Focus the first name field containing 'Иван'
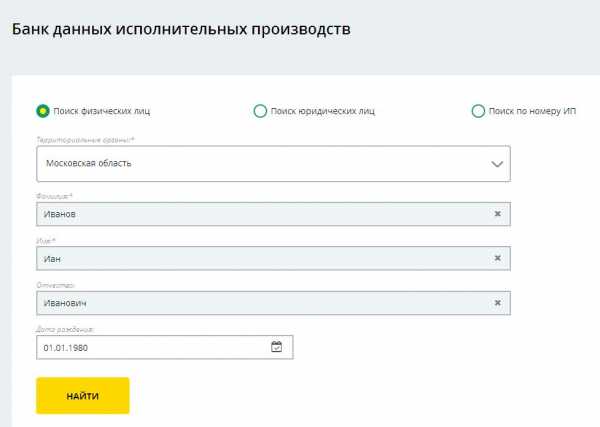This screenshot has width=600, height=427. pyautogui.click(x=273, y=259)
